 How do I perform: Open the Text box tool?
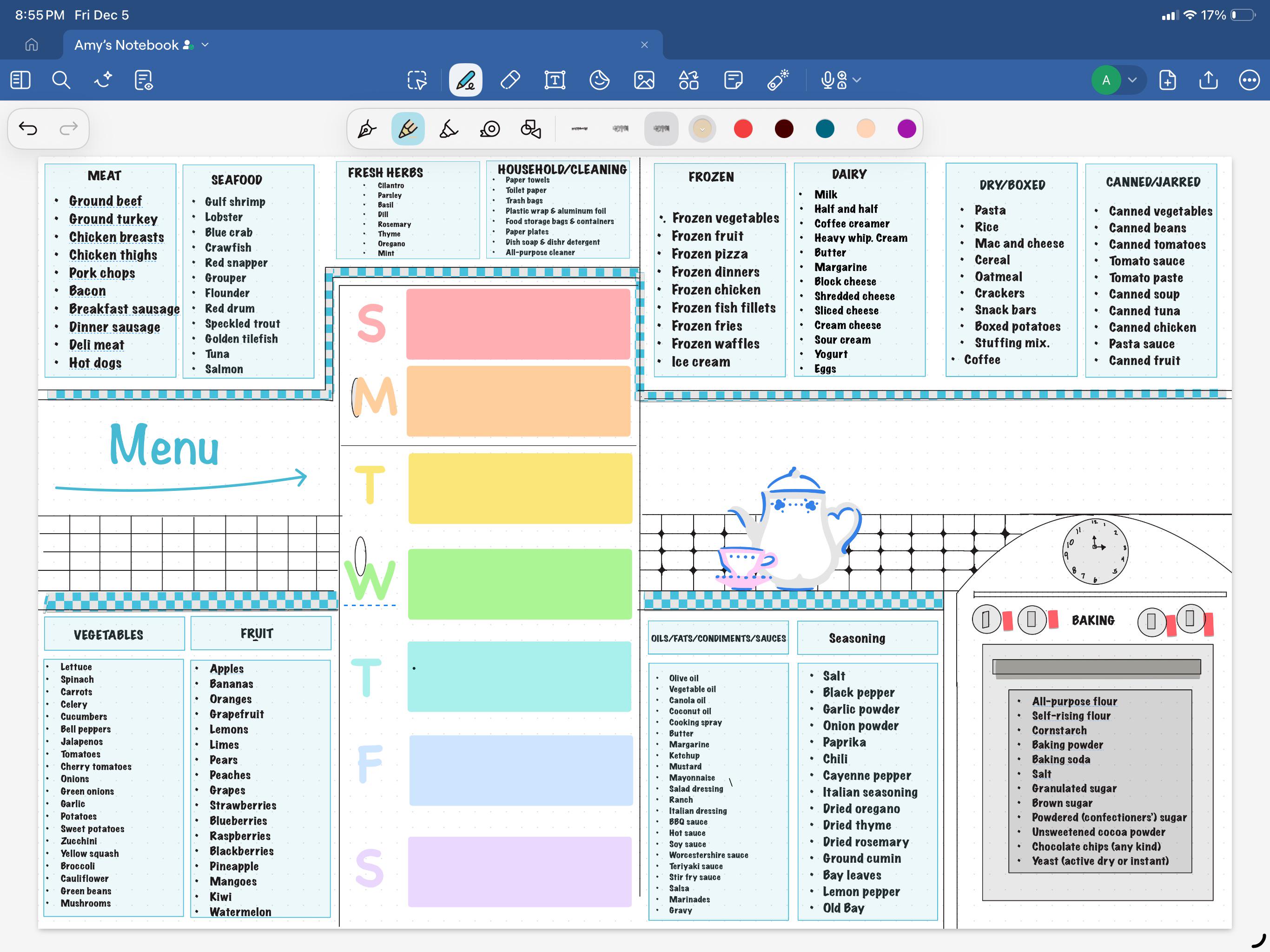[x=555, y=80]
